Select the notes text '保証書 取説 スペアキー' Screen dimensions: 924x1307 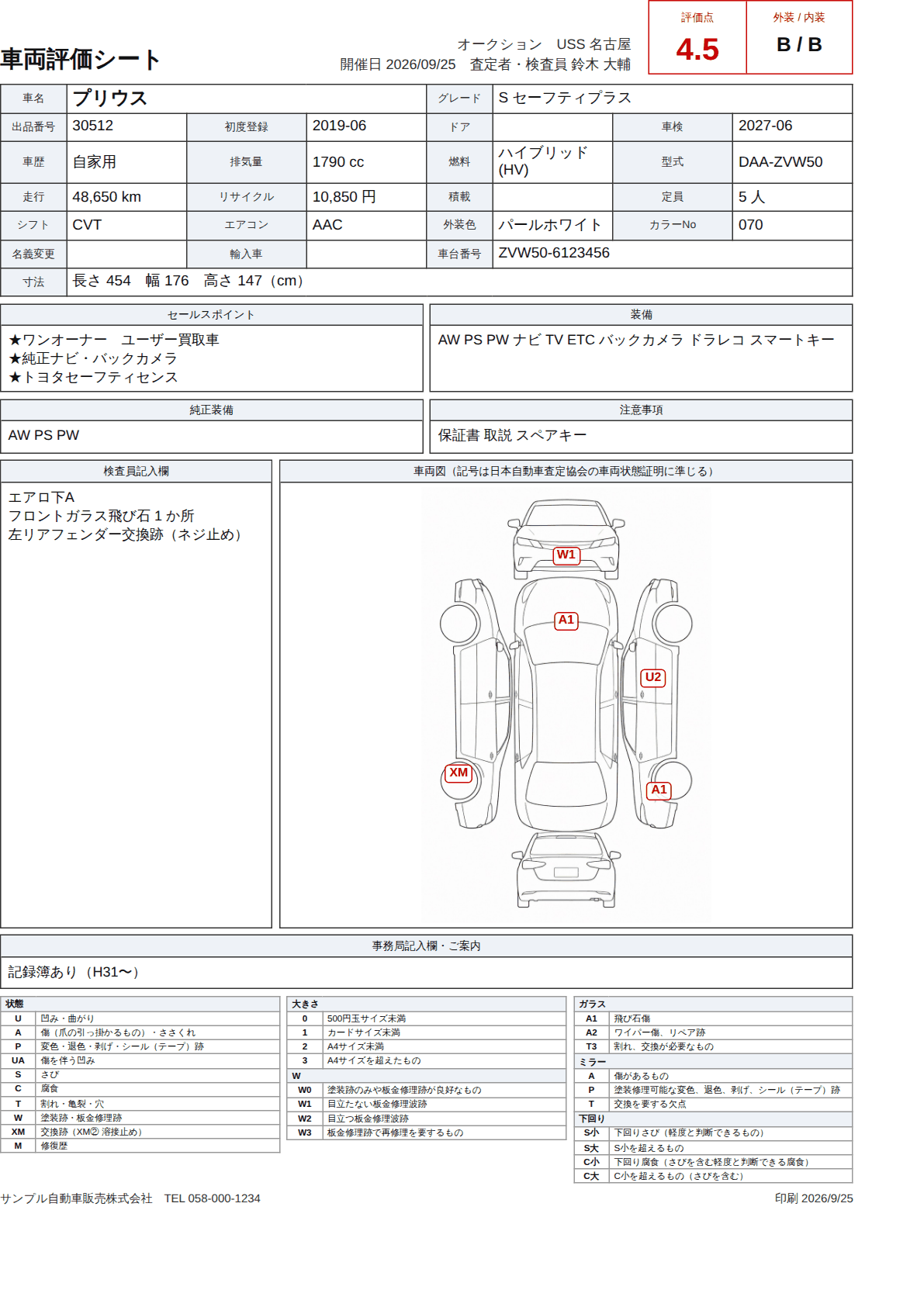point(512,435)
